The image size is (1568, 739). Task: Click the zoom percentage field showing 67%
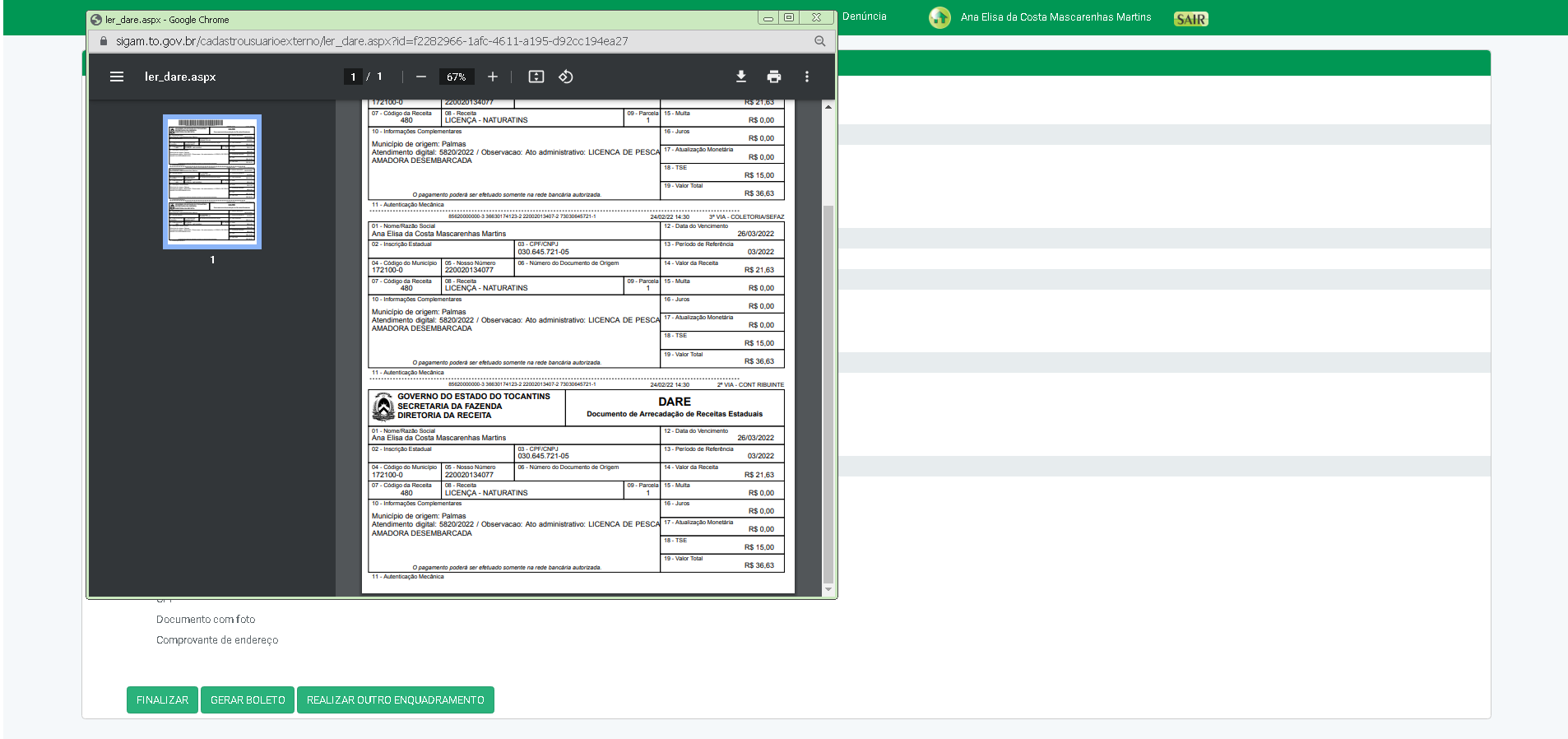point(457,77)
